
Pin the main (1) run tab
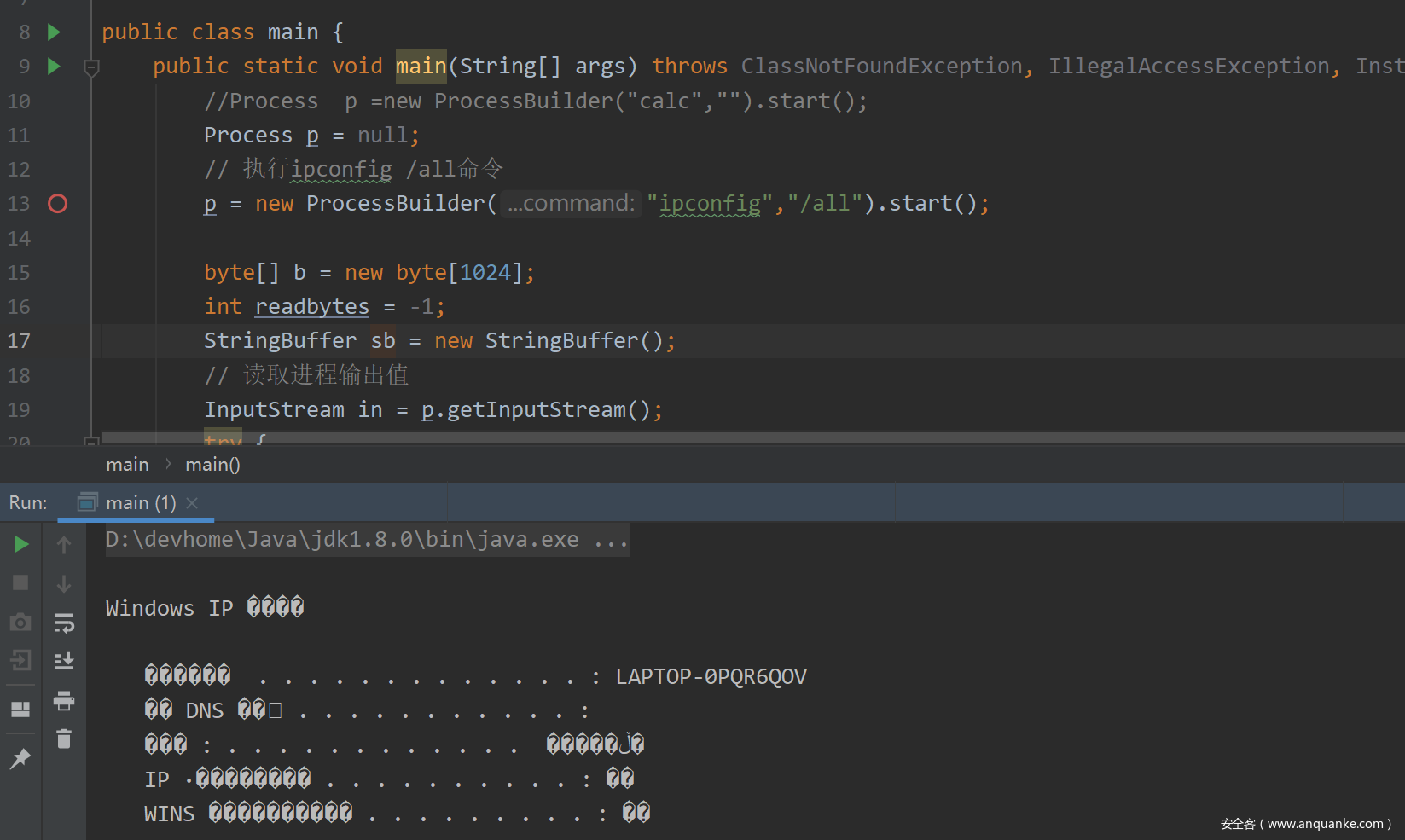[21, 758]
